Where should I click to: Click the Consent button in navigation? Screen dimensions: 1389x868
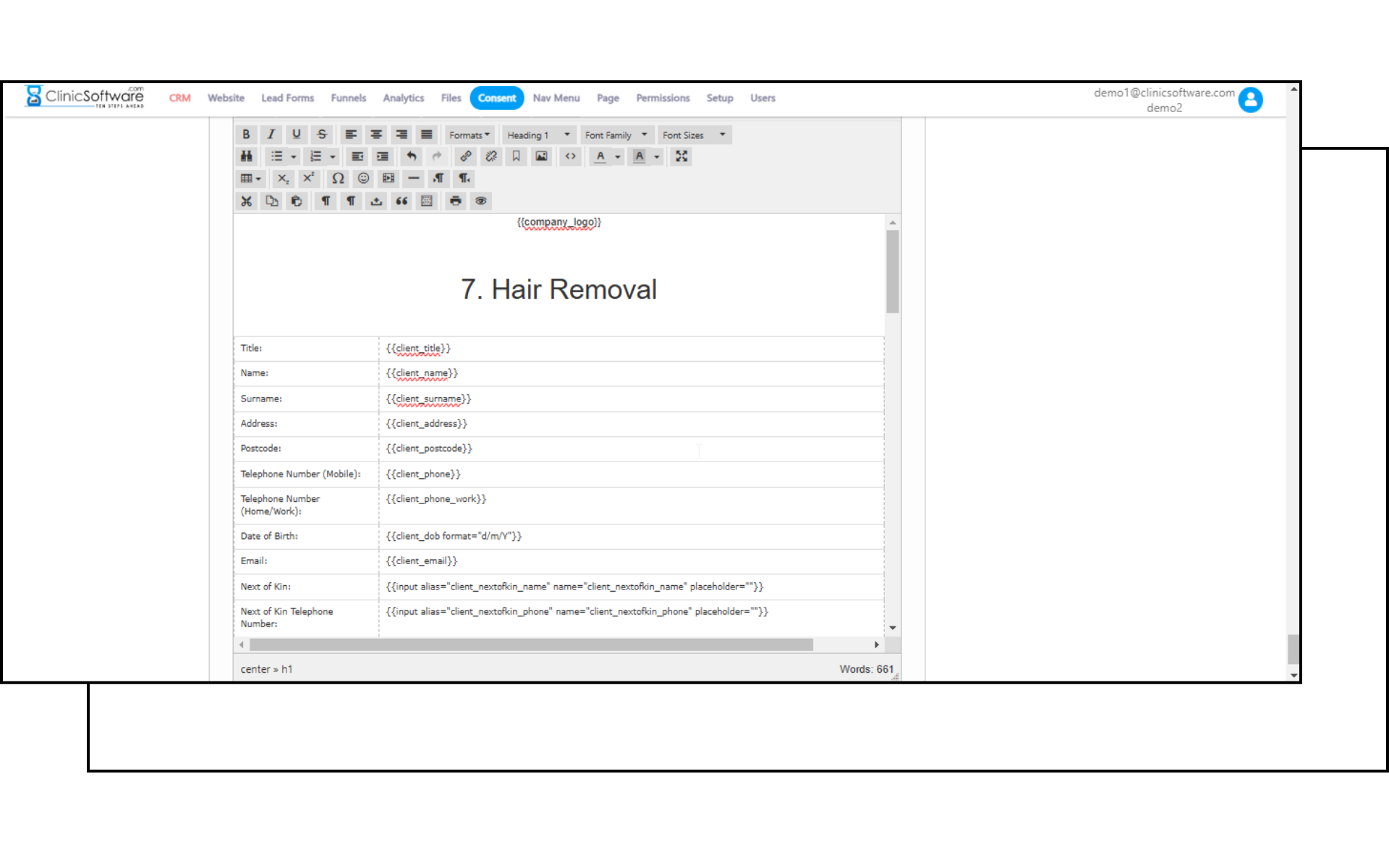click(x=496, y=98)
